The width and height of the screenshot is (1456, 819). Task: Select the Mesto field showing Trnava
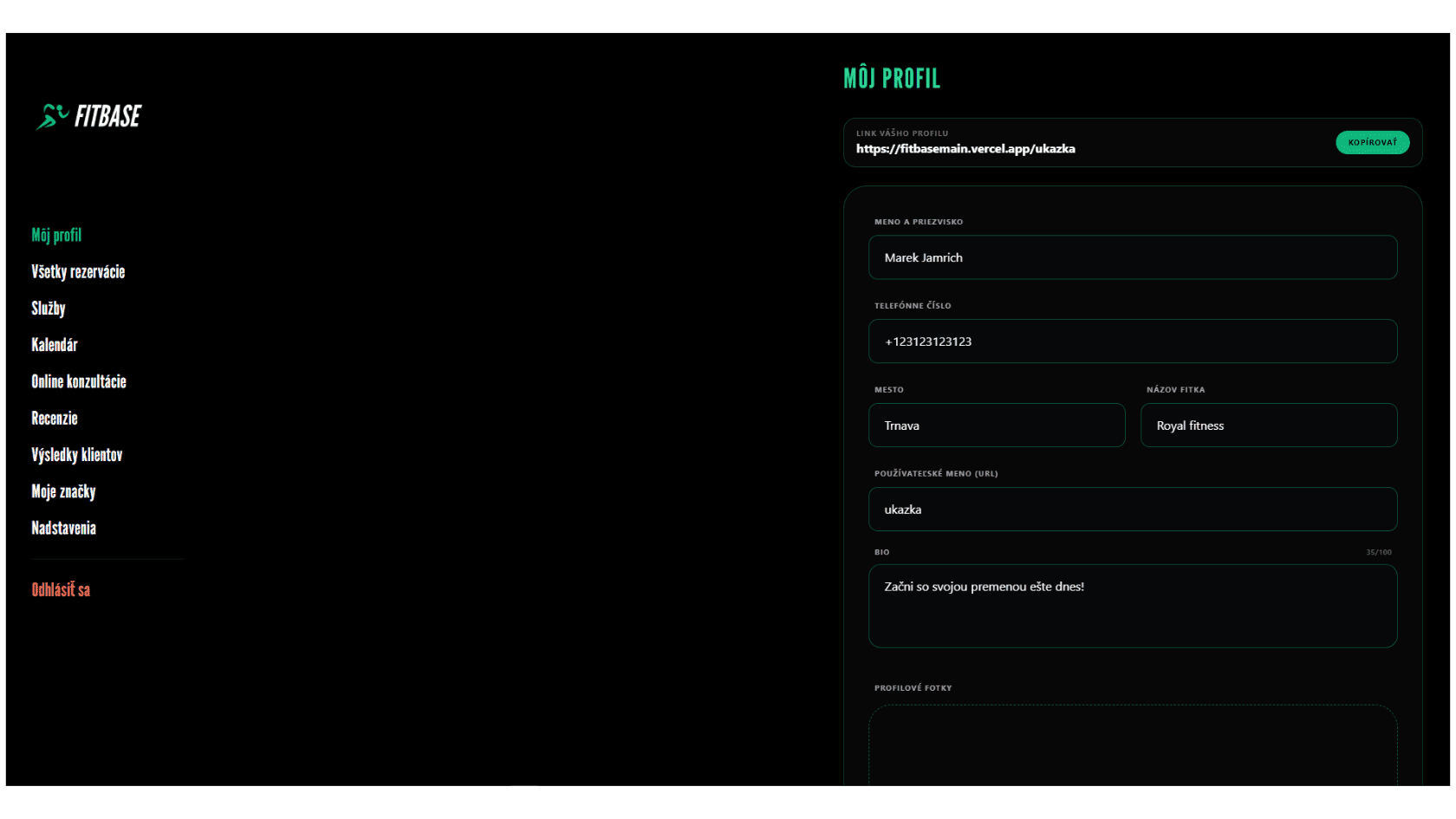click(x=996, y=426)
